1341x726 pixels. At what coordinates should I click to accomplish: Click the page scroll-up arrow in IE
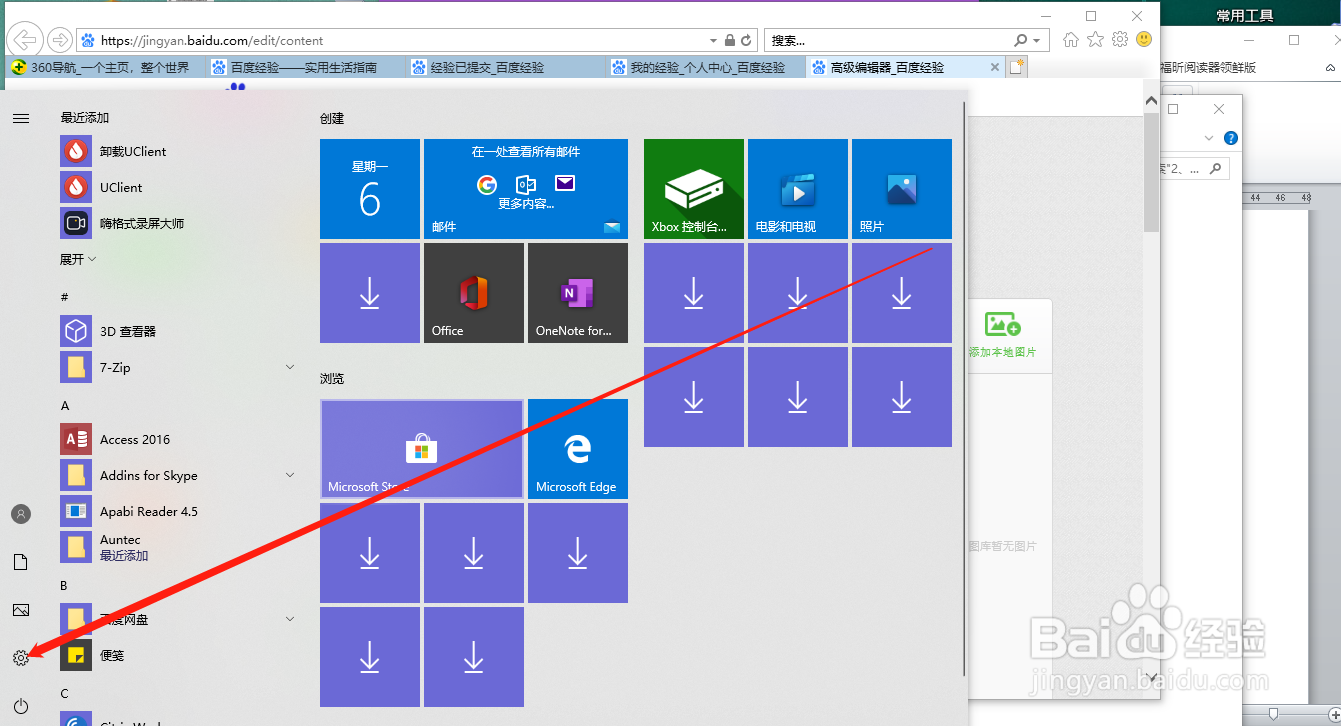(1152, 101)
